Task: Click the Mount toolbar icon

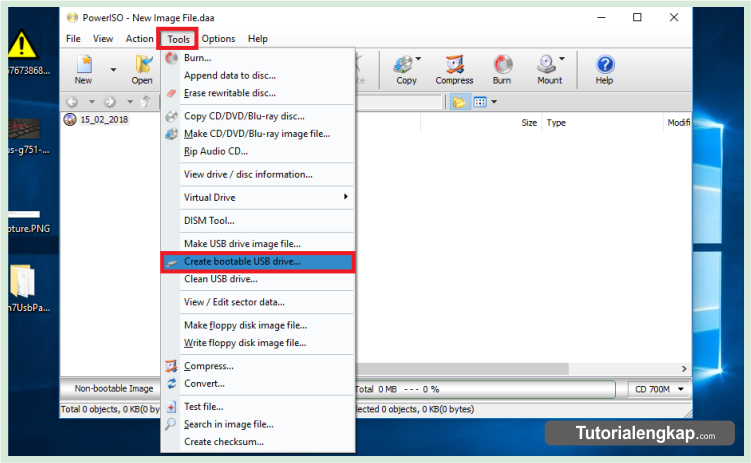Action: (549, 69)
